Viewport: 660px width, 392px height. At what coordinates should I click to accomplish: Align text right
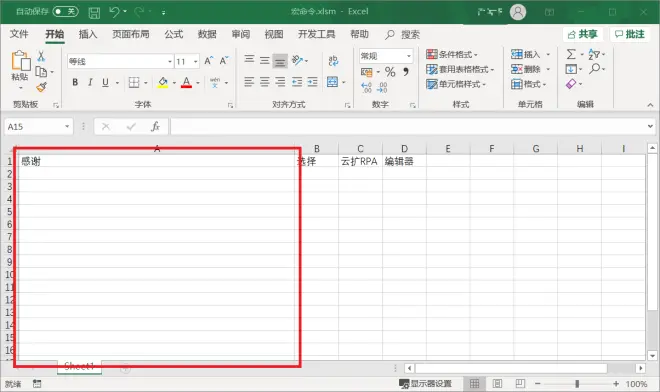point(280,82)
